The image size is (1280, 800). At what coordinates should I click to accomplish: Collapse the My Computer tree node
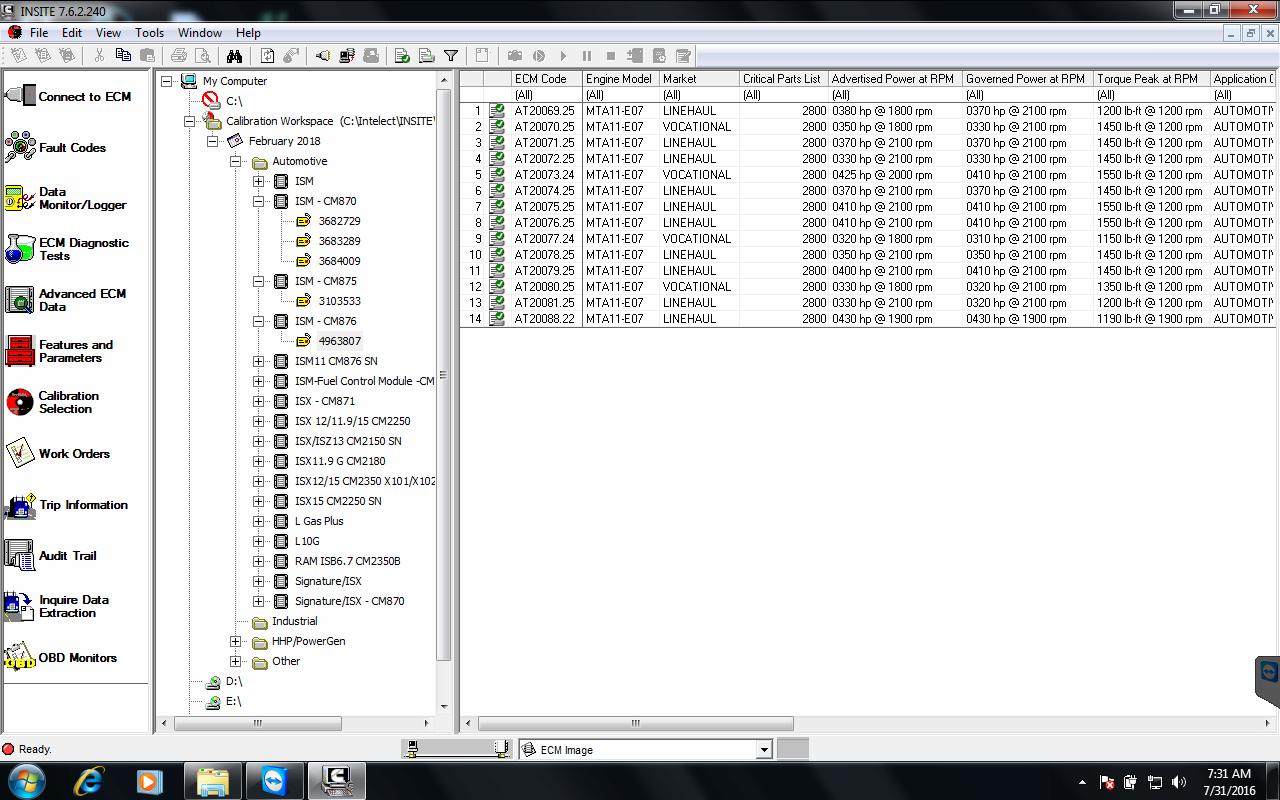166,81
